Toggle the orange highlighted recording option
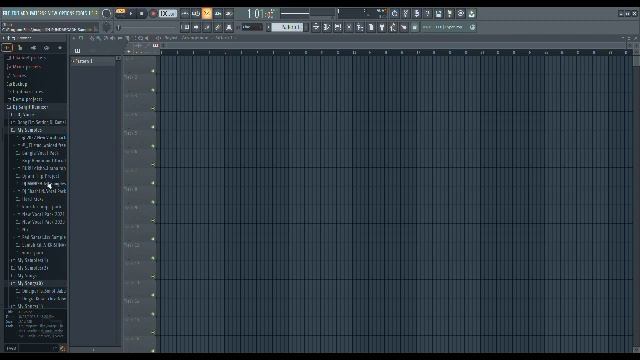The height and width of the screenshot is (360, 640). click(x=207, y=13)
